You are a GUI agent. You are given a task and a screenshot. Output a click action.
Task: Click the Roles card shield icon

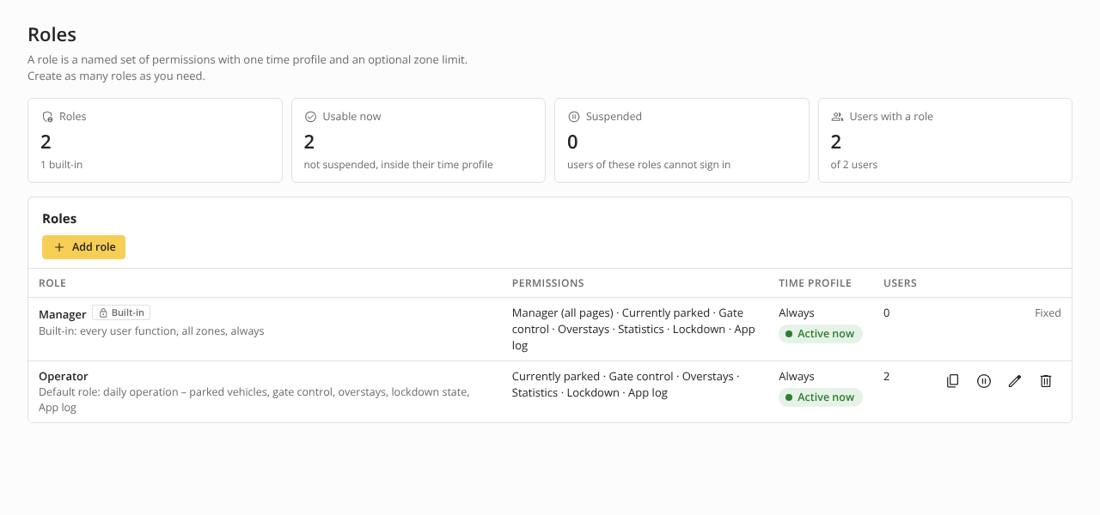[47, 116]
